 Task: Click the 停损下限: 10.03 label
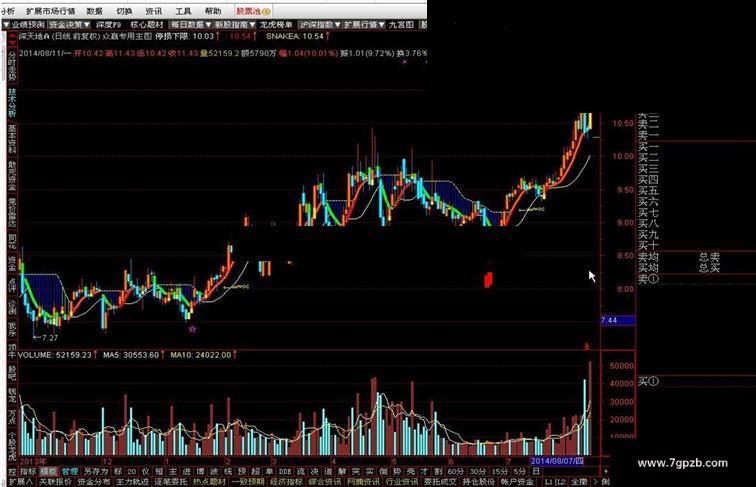click(184, 36)
